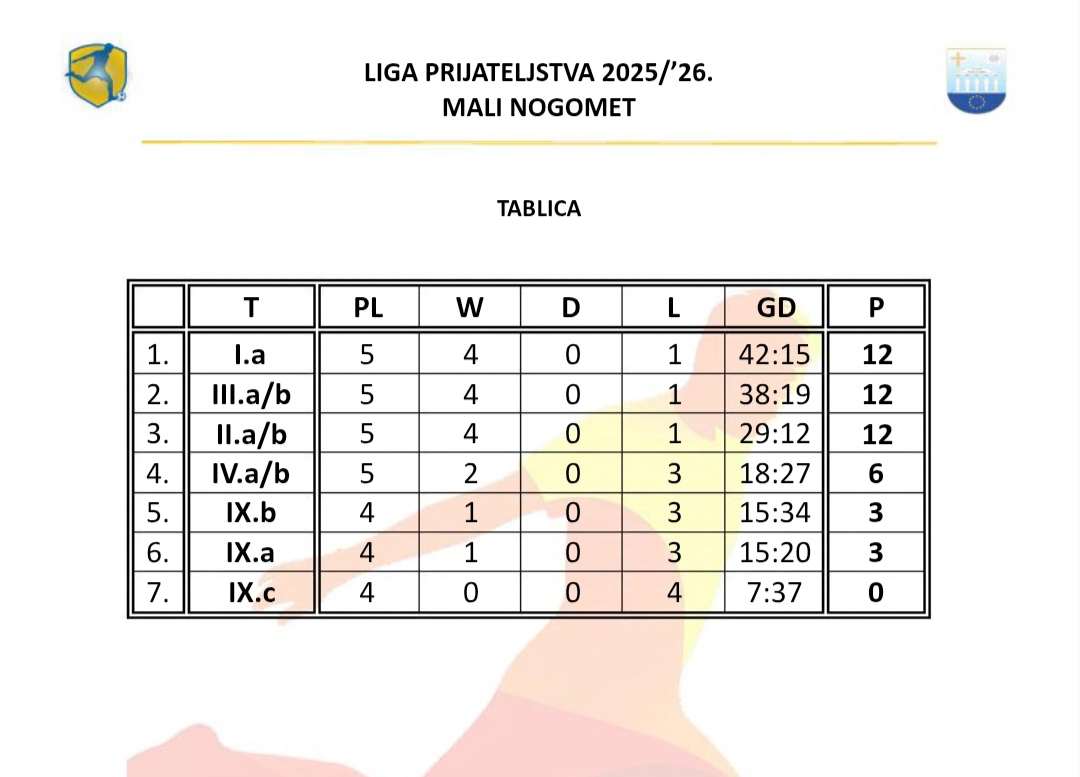The image size is (1080, 777).
Task: Select the GD column header
Action: pyautogui.click(x=775, y=308)
